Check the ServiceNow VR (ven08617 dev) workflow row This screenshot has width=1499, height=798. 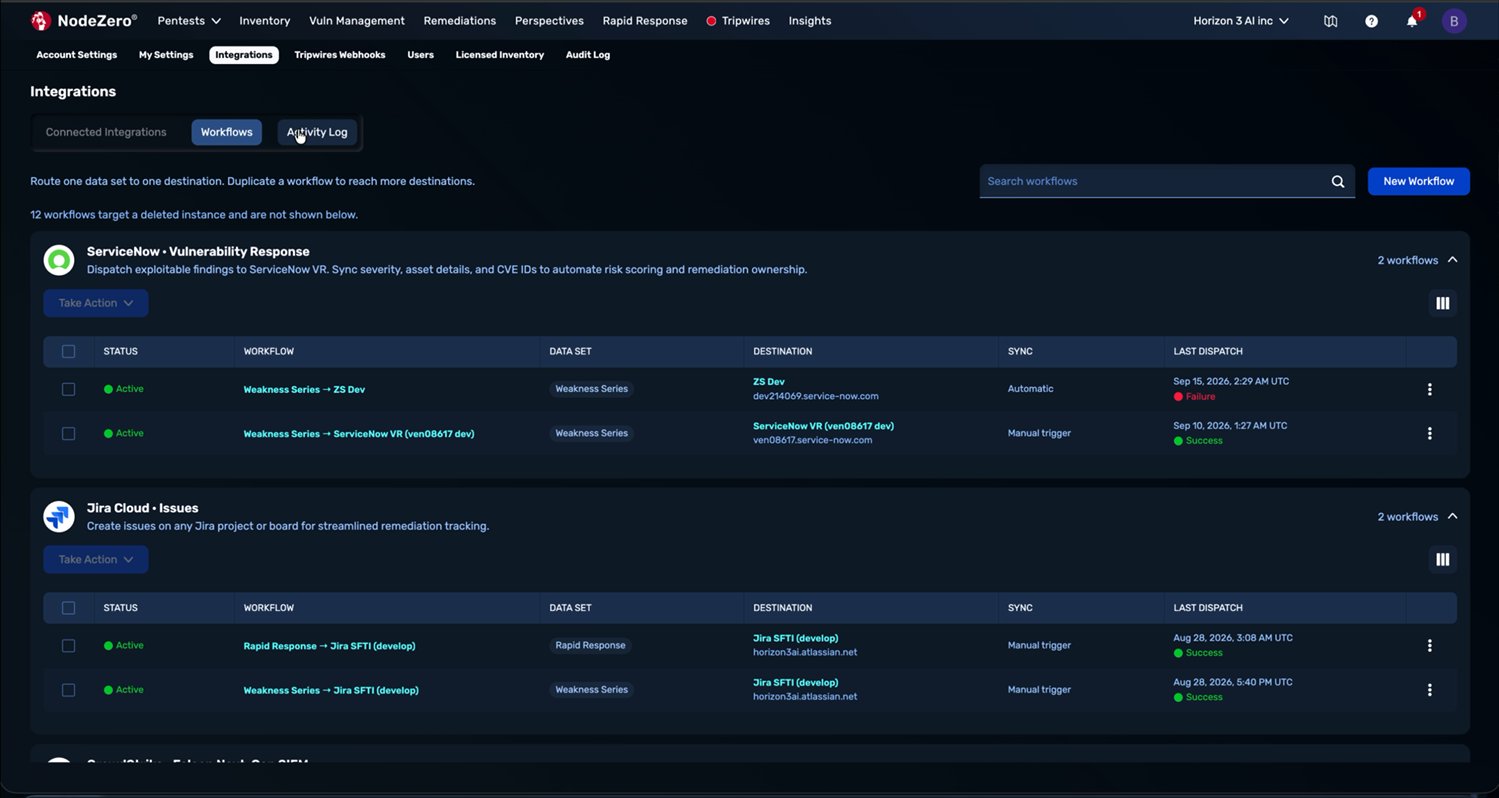[x=68, y=433]
